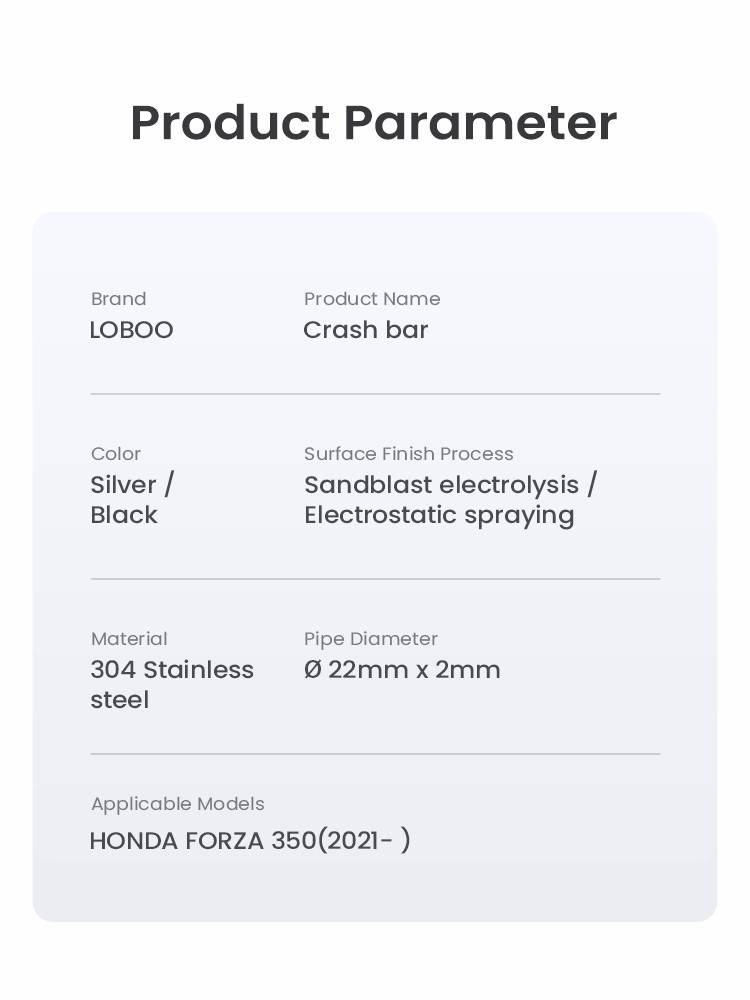Select the "Pipe Diameter" label
750x1000 pixels.
tap(370, 639)
